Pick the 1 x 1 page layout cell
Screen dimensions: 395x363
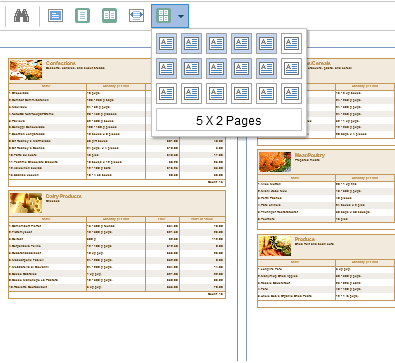point(166,43)
